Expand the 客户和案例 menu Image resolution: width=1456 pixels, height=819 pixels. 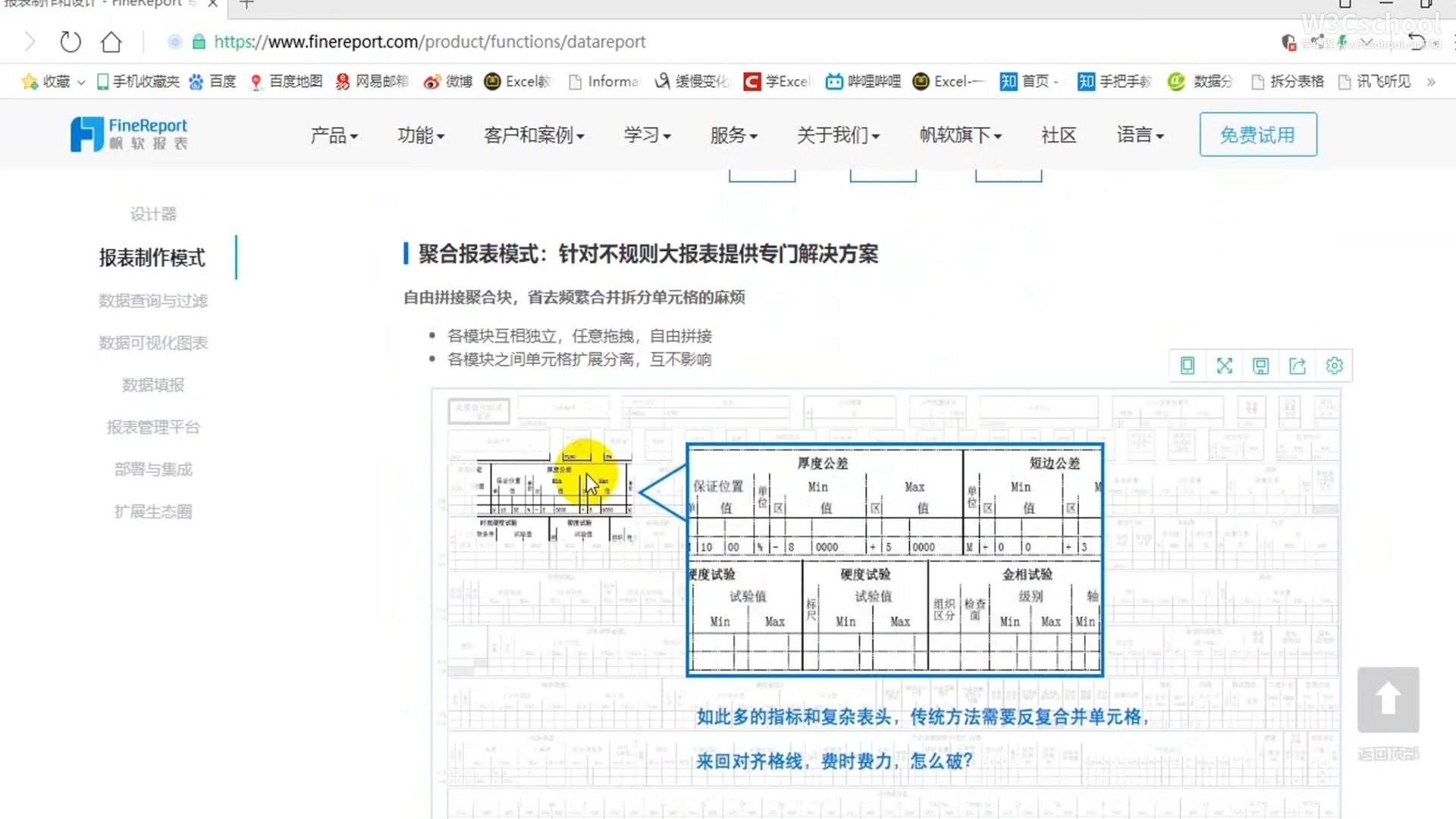tap(534, 135)
